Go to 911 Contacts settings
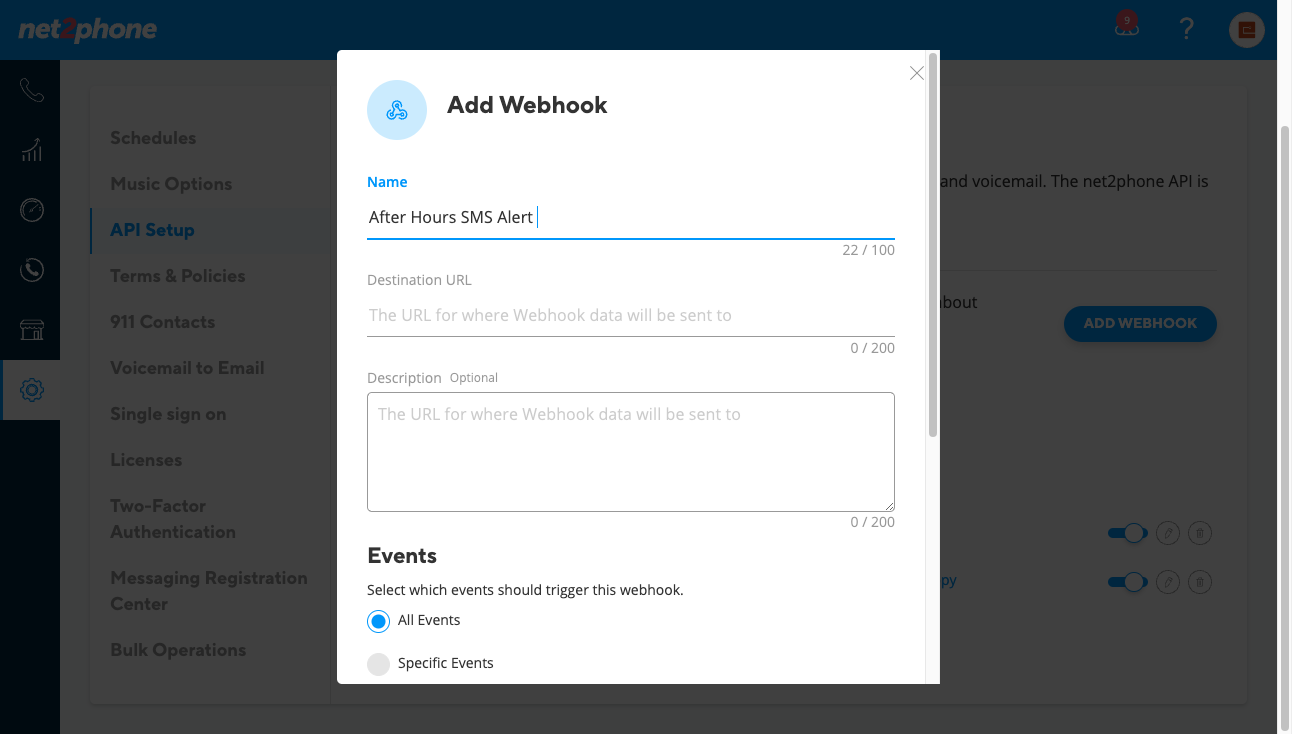This screenshot has width=1292, height=734. pos(163,322)
